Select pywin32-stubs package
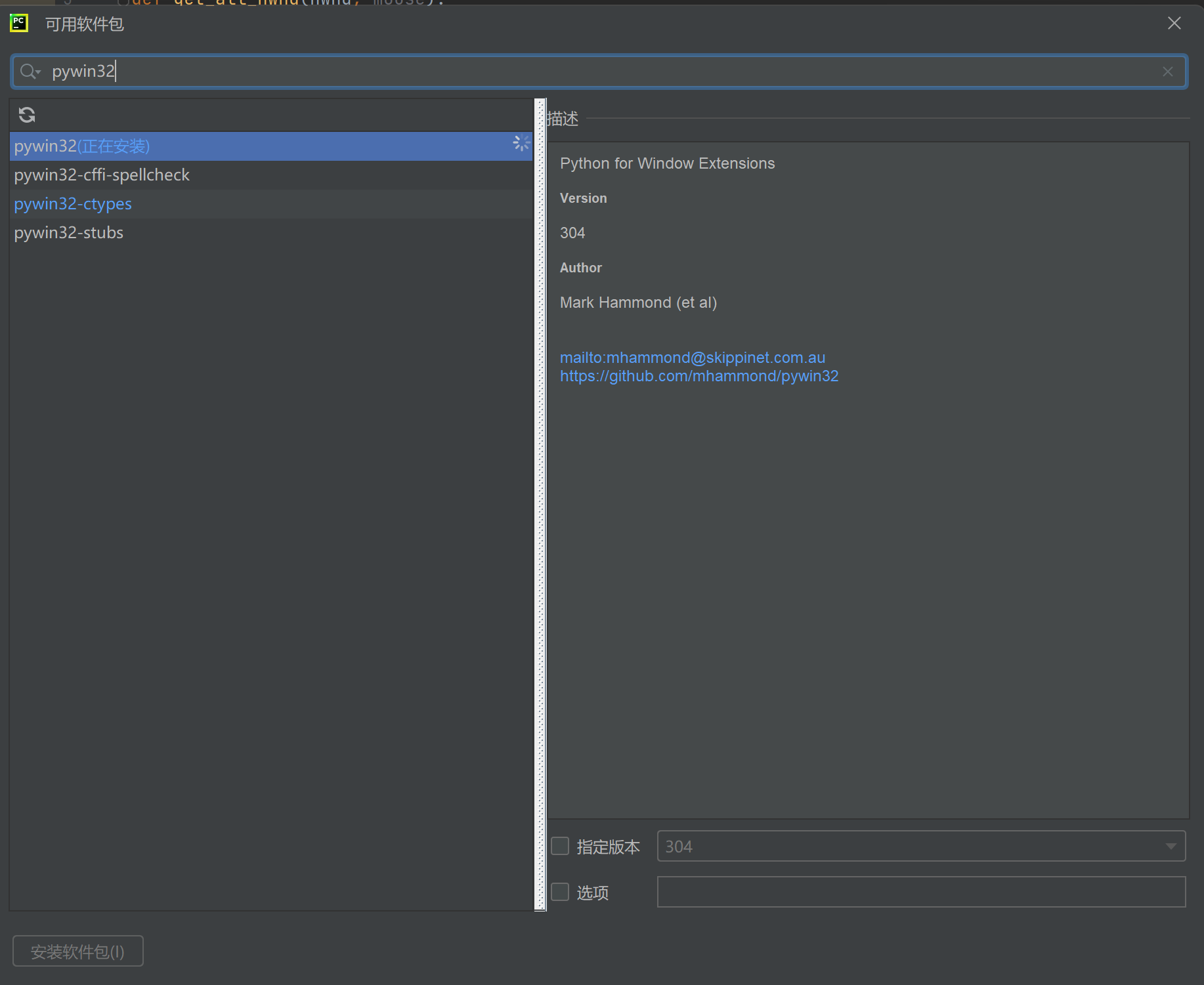The width and height of the screenshot is (1204, 985). pos(270,233)
